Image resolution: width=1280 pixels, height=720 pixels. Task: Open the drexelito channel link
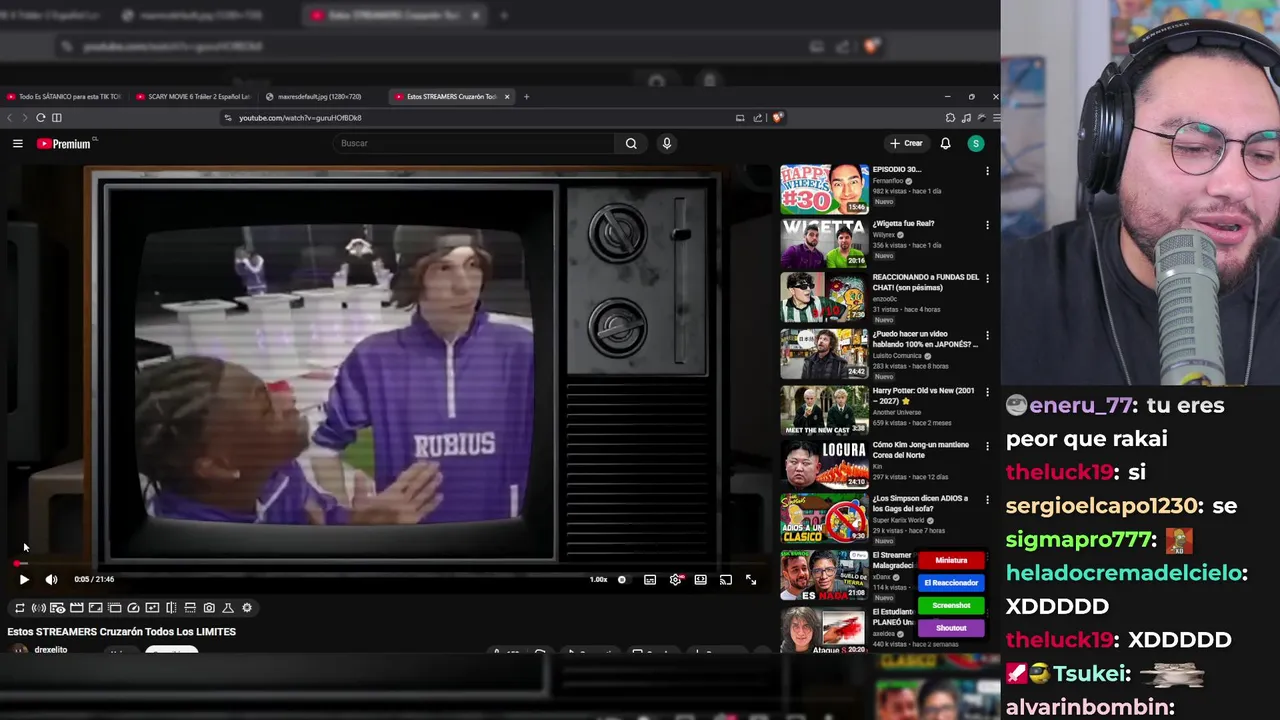tap(51, 649)
